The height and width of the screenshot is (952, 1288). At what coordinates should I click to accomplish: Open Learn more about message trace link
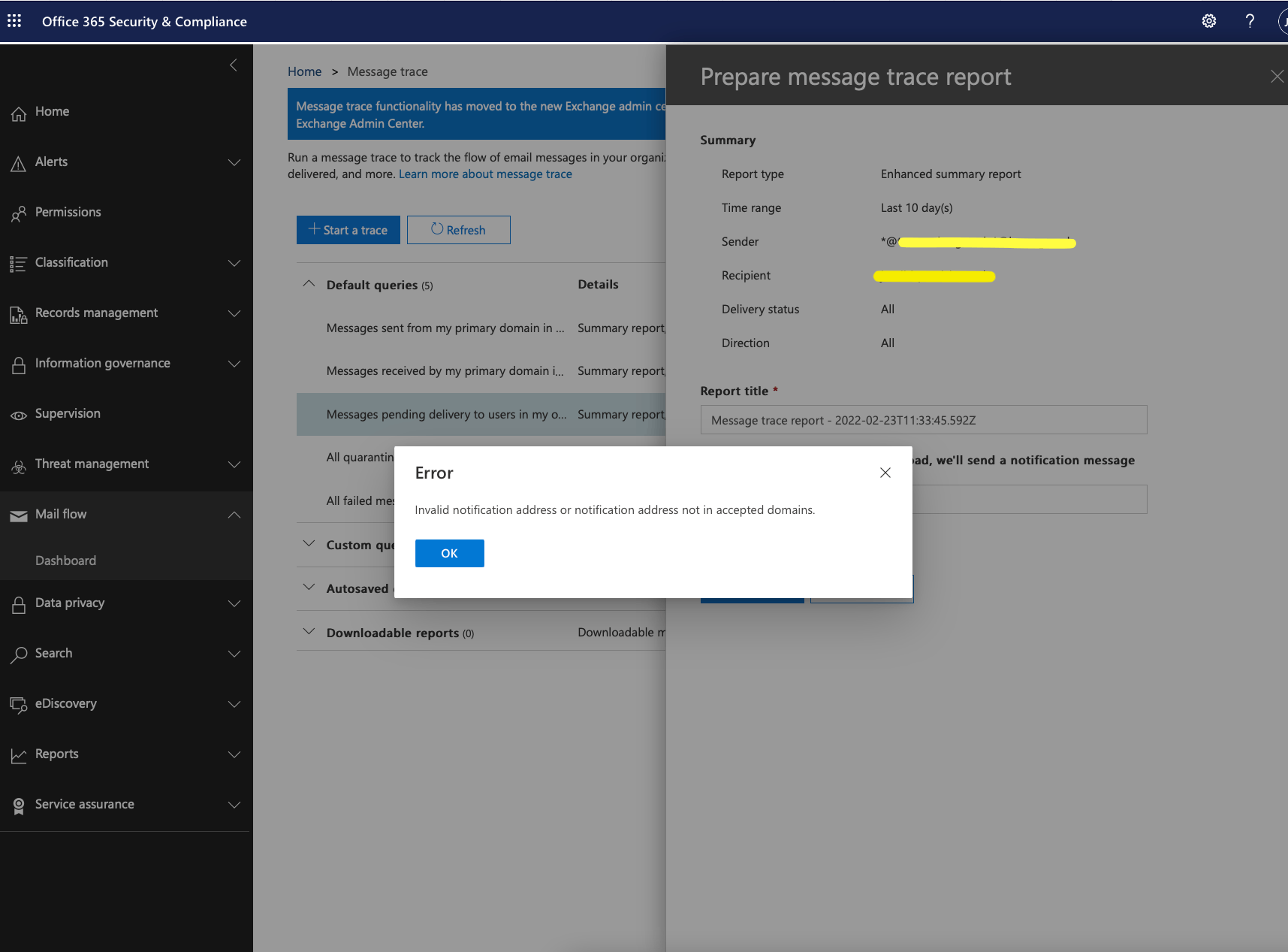[485, 174]
